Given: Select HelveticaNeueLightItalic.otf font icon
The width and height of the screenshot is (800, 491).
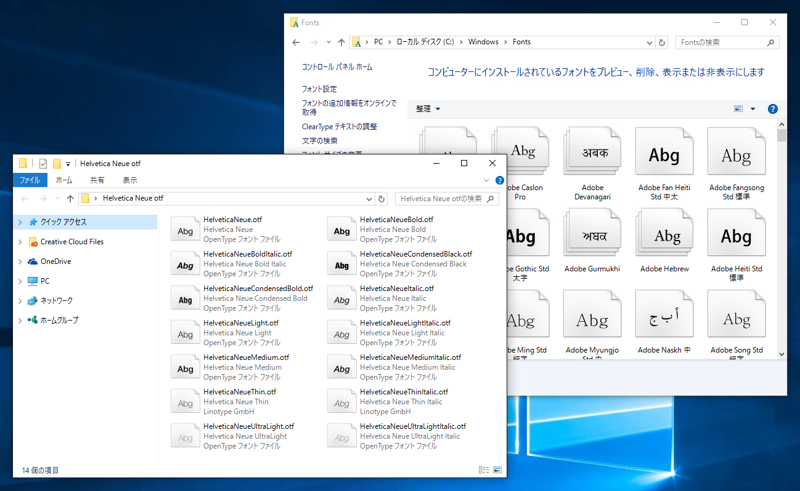Looking at the screenshot, I should (341, 333).
